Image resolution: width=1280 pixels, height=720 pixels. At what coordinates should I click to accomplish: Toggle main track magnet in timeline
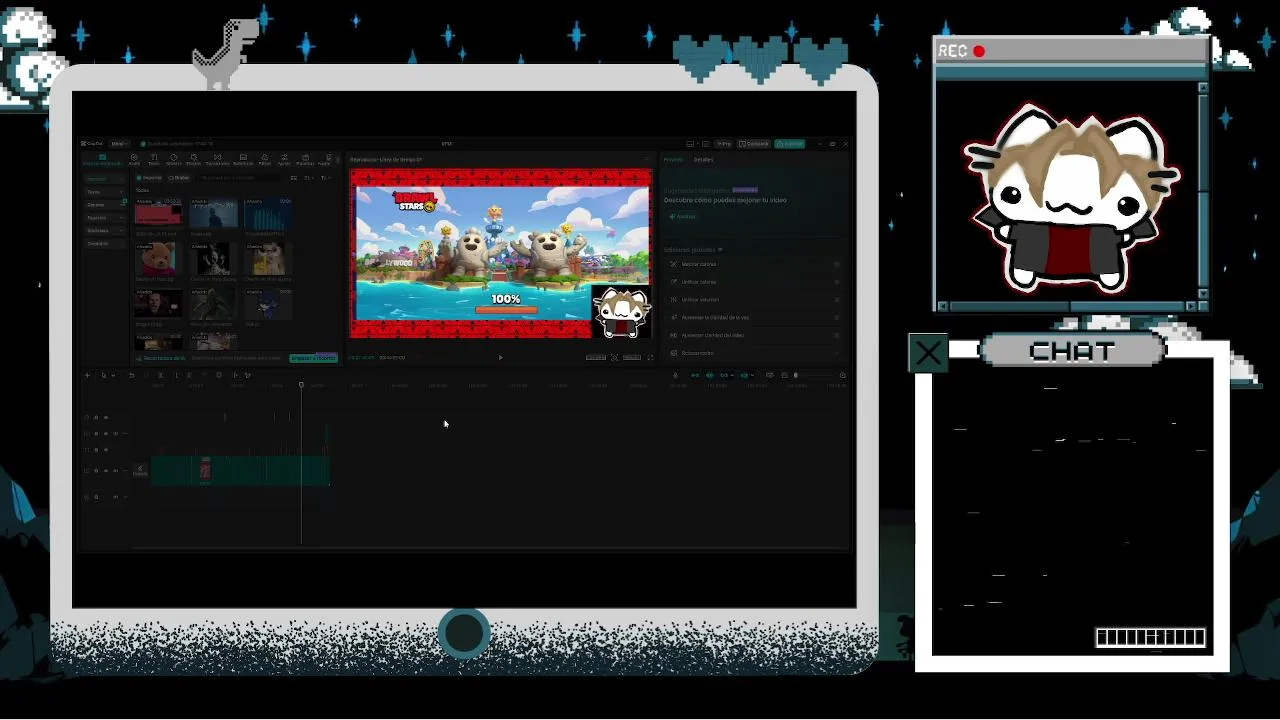click(695, 375)
